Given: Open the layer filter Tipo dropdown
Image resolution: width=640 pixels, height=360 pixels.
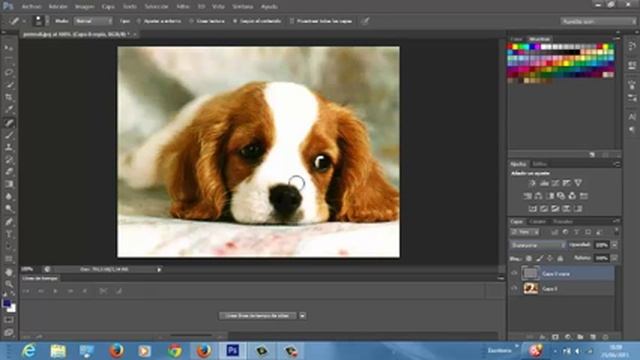Looking at the screenshot, I should (525, 232).
